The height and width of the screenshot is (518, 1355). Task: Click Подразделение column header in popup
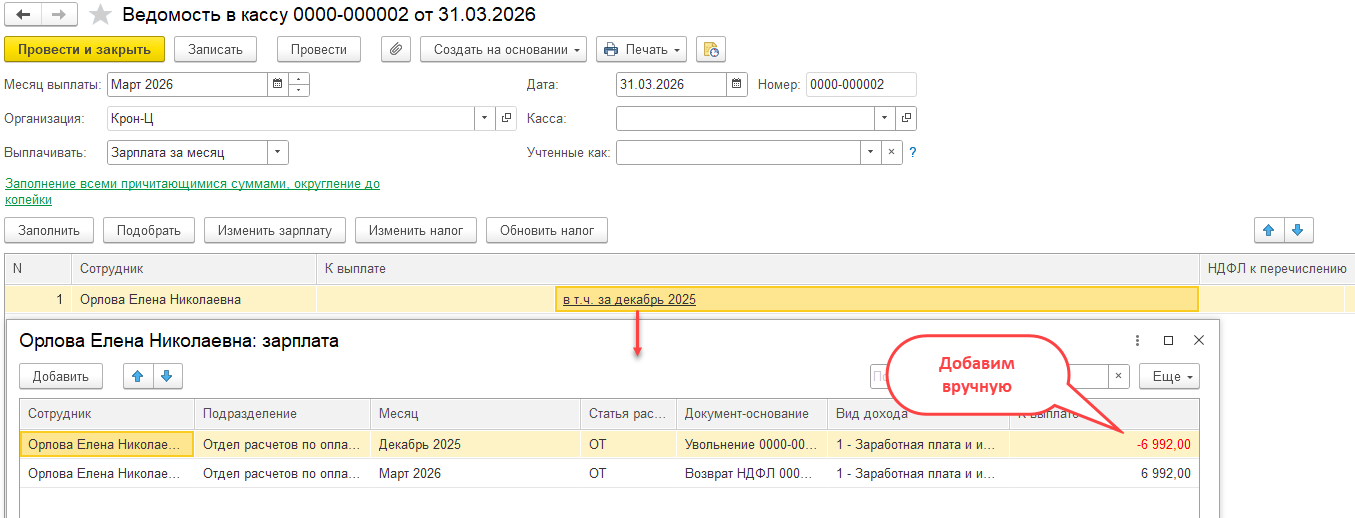pos(282,413)
